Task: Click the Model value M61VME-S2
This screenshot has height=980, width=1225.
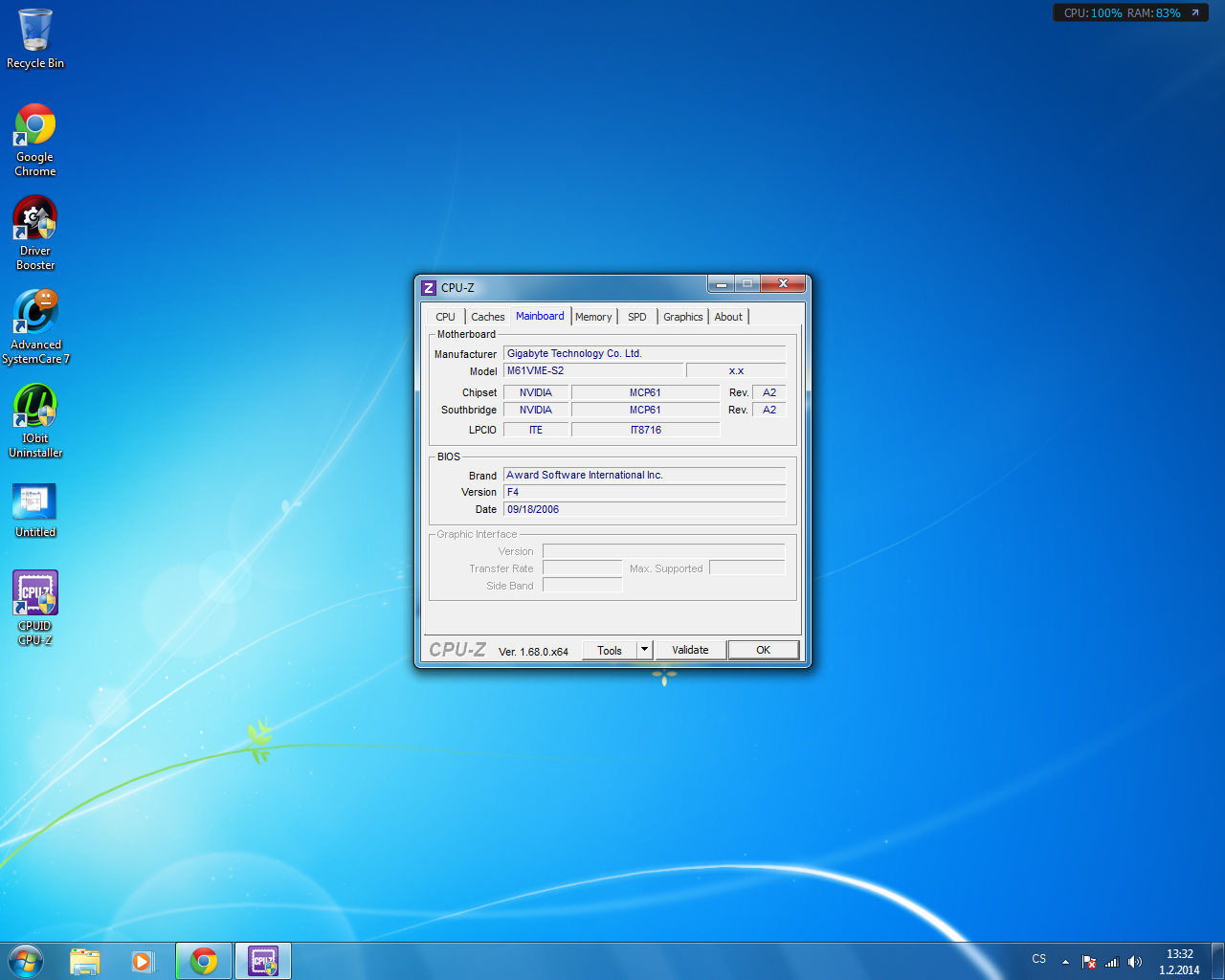Action: [x=593, y=370]
